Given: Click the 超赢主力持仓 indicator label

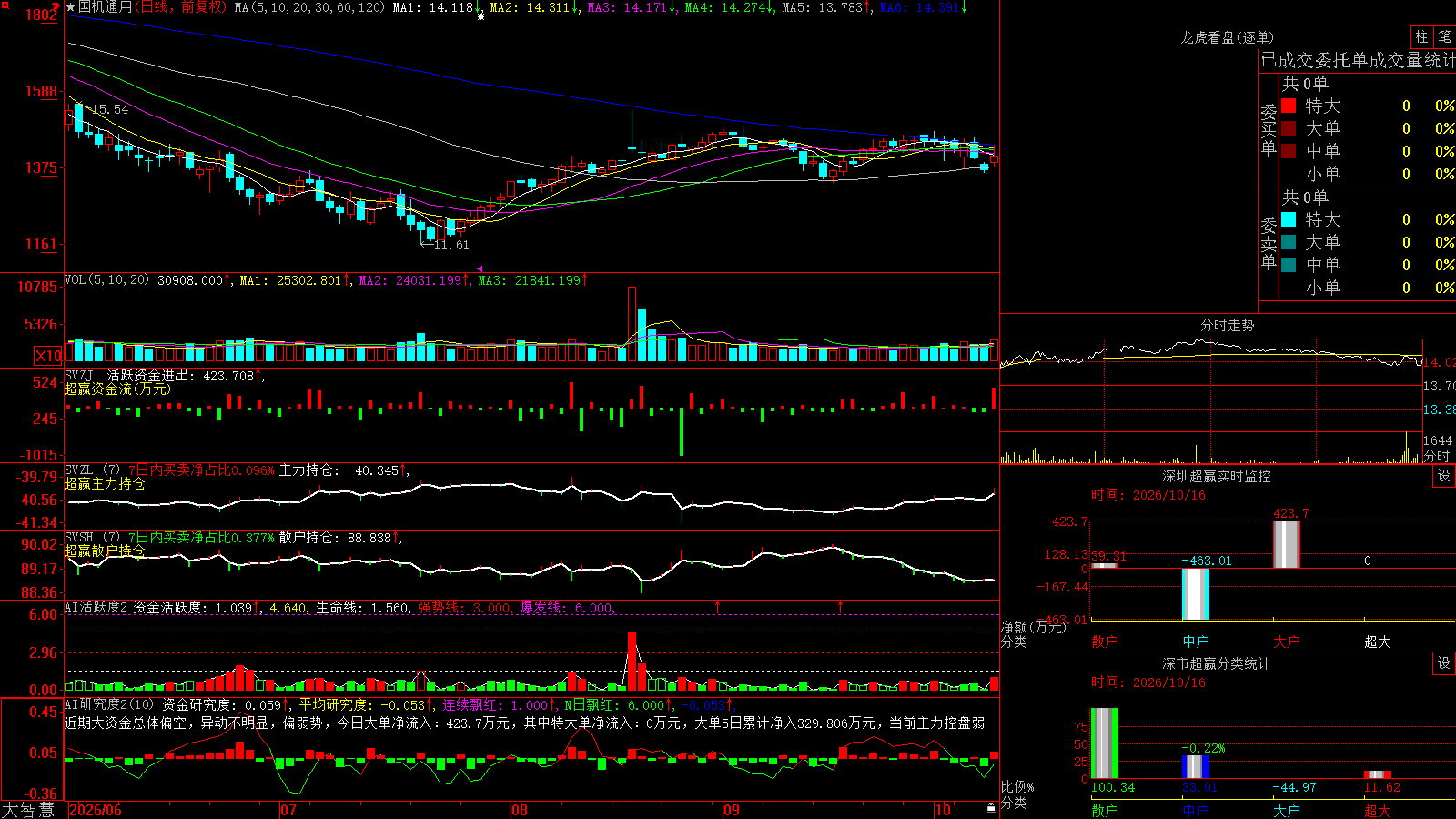Looking at the screenshot, I should (105, 483).
